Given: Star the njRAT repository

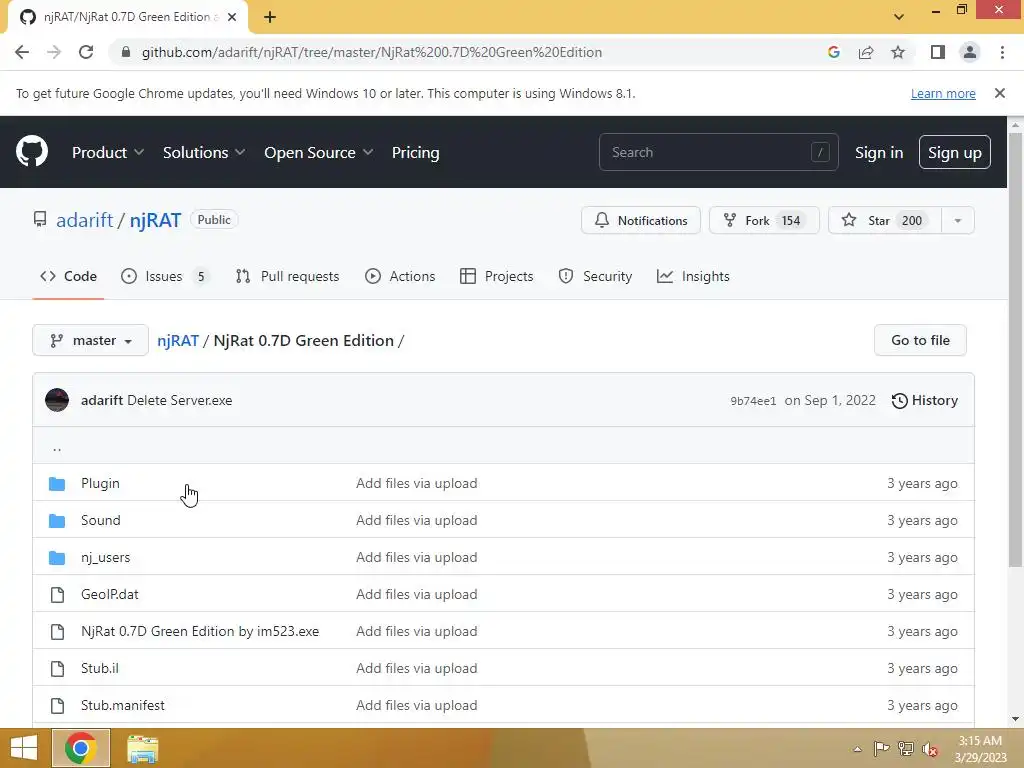Looking at the screenshot, I should (885, 221).
